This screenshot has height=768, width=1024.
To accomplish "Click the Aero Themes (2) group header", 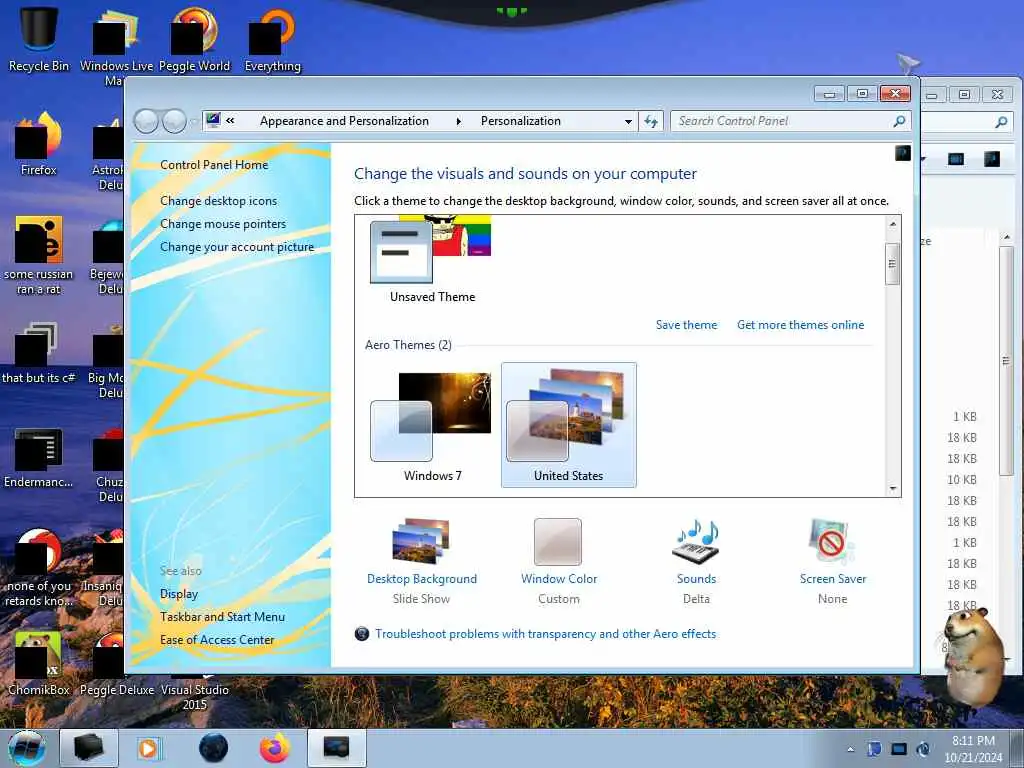I will (408, 345).
